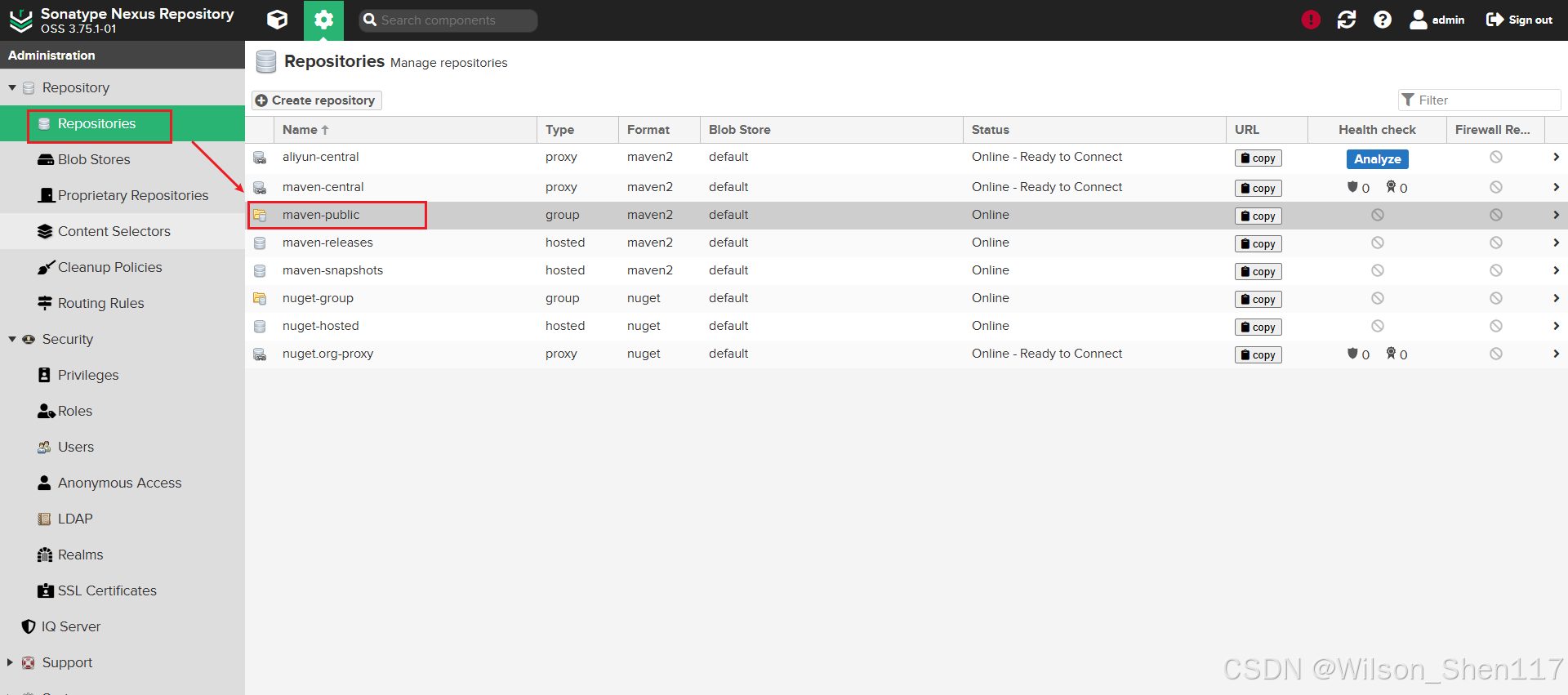Collapse the Repository tree section

(x=12, y=87)
